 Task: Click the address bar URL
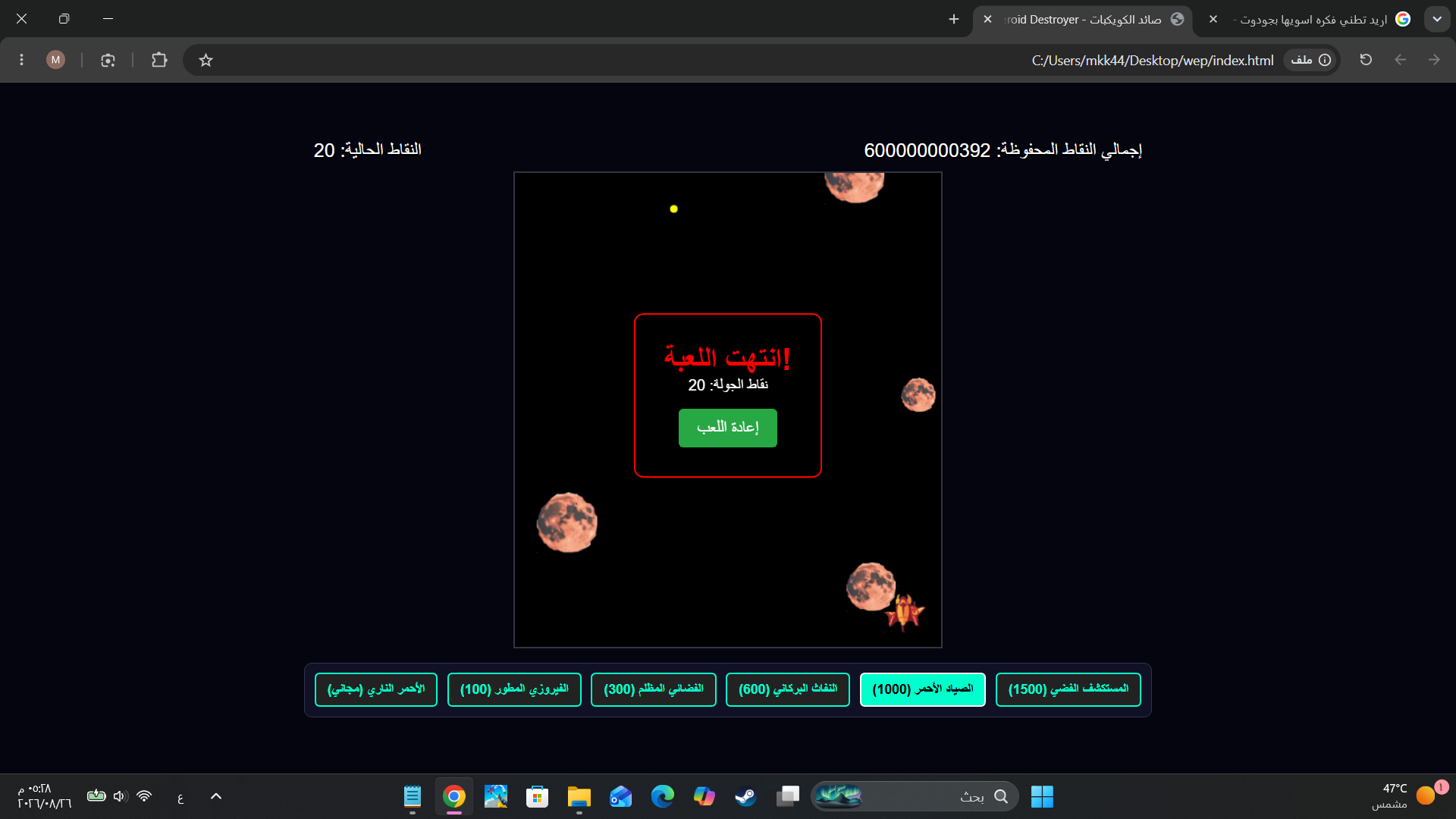(1152, 60)
